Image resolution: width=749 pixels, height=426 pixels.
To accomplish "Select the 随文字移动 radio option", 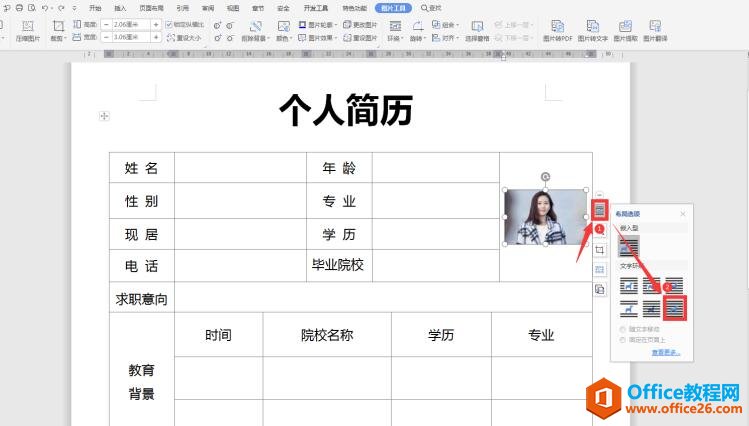I will [x=625, y=329].
